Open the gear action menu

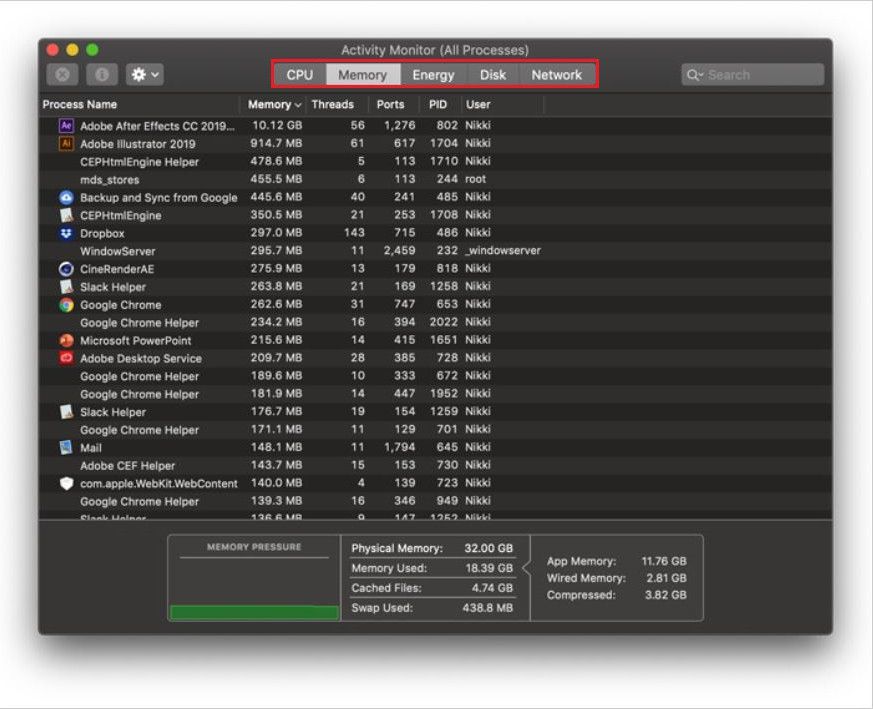[145, 75]
